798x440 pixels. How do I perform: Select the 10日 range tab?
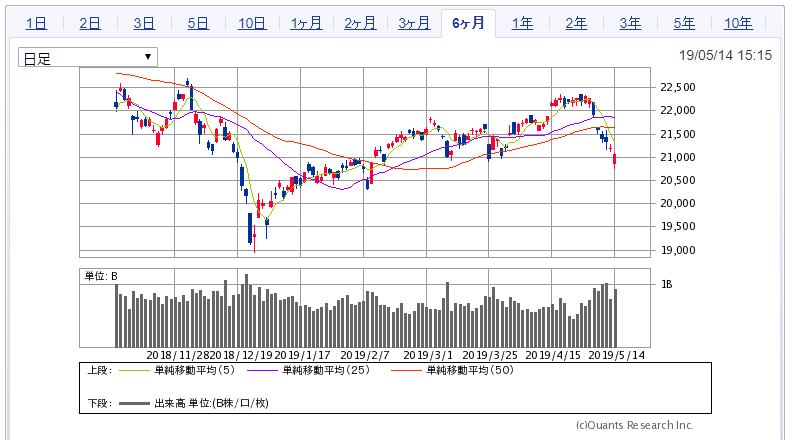[251, 24]
